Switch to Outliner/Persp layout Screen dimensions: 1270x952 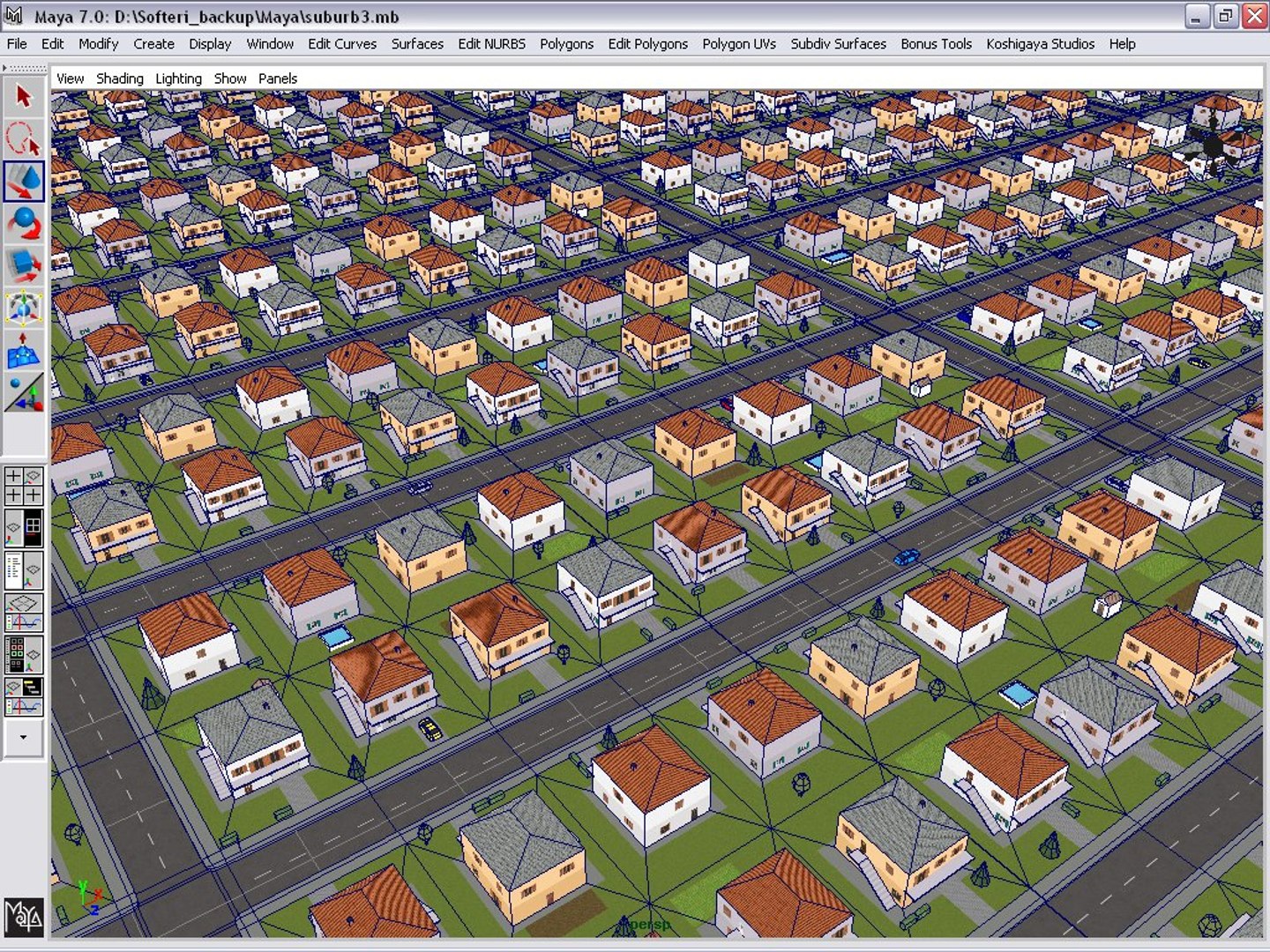[x=24, y=571]
